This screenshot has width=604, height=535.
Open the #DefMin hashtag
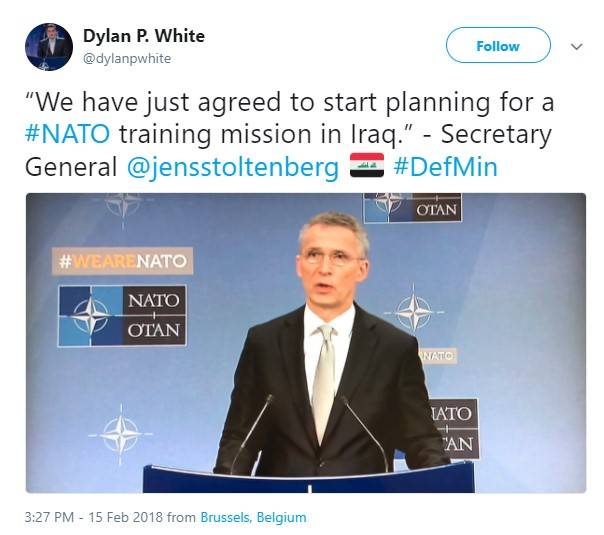pyautogui.click(x=445, y=167)
